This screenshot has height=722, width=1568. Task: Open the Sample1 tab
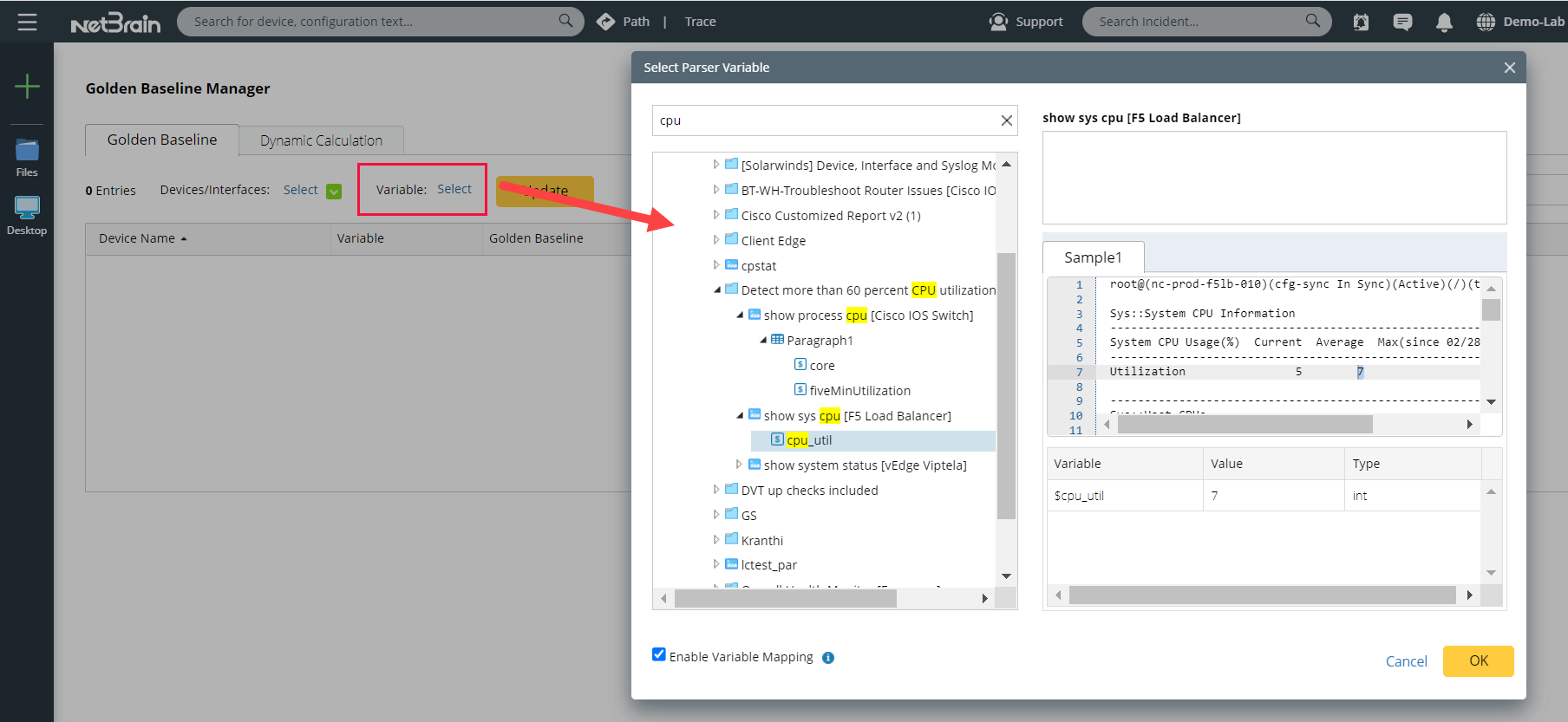tap(1093, 257)
